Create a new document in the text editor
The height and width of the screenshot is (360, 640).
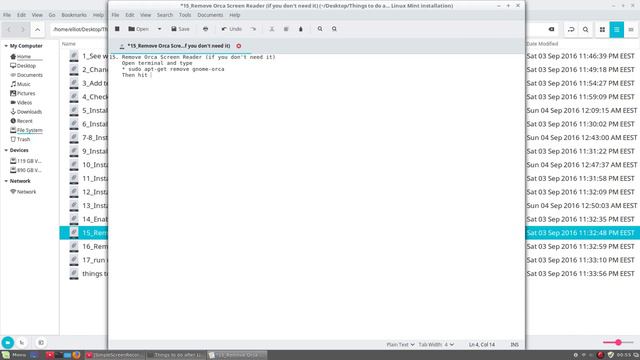click(x=117, y=29)
